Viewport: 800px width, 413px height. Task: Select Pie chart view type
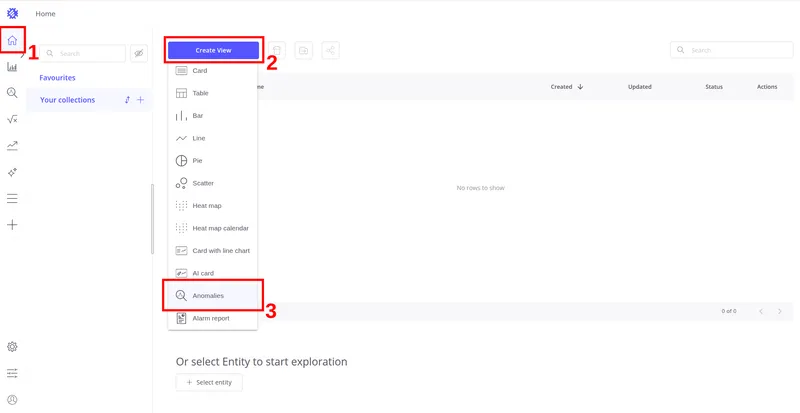(x=212, y=161)
